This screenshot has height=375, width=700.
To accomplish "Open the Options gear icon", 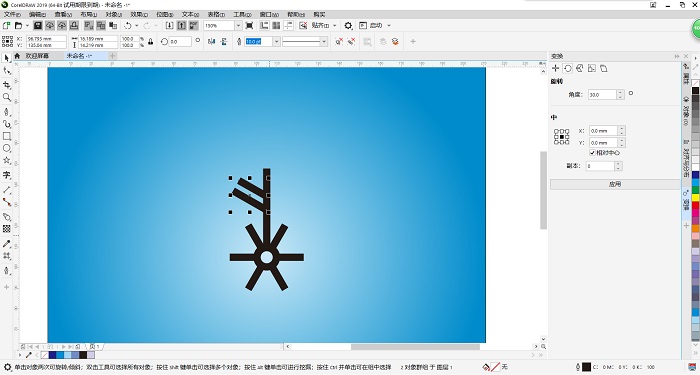I will click(x=348, y=25).
